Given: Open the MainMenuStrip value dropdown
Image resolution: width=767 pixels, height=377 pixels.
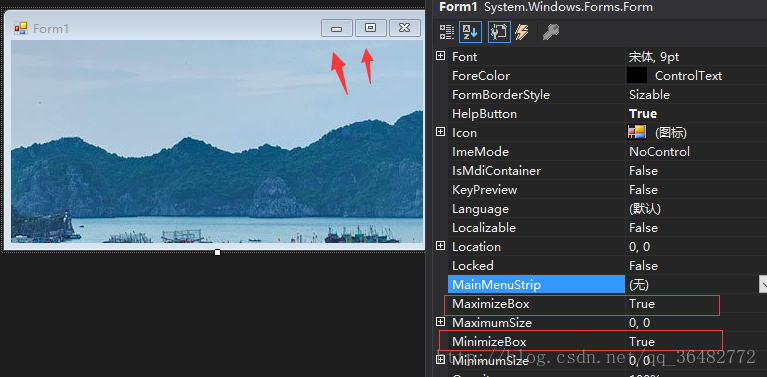Looking at the screenshot, I should pyautogui.click(x=763, y=284).
